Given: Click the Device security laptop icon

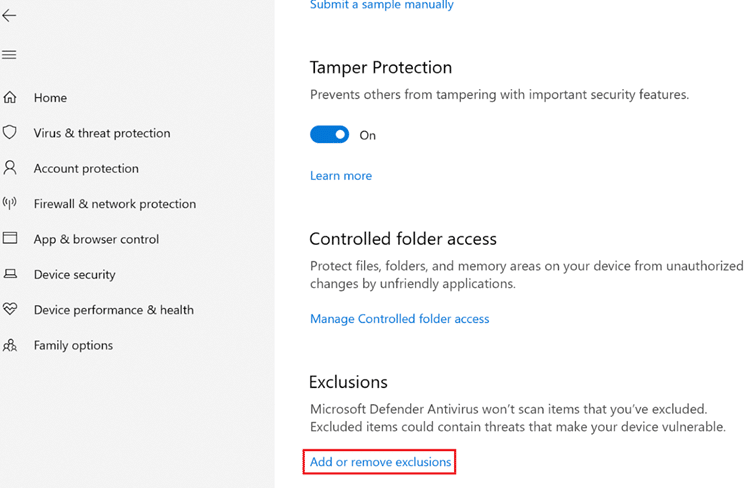Looking at the screenshot, I should [10, 274].
